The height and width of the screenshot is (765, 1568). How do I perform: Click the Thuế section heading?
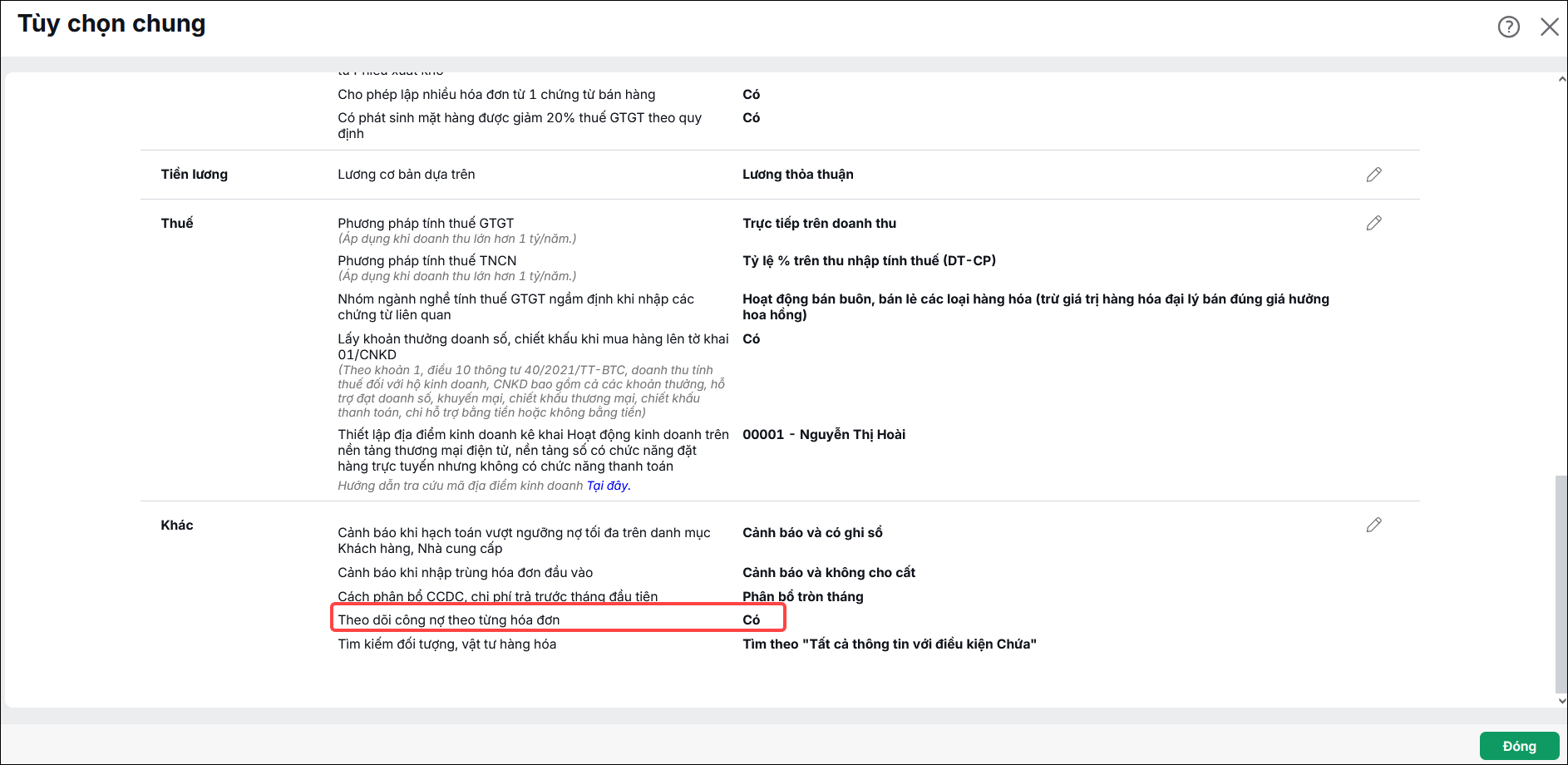(177, 223)
